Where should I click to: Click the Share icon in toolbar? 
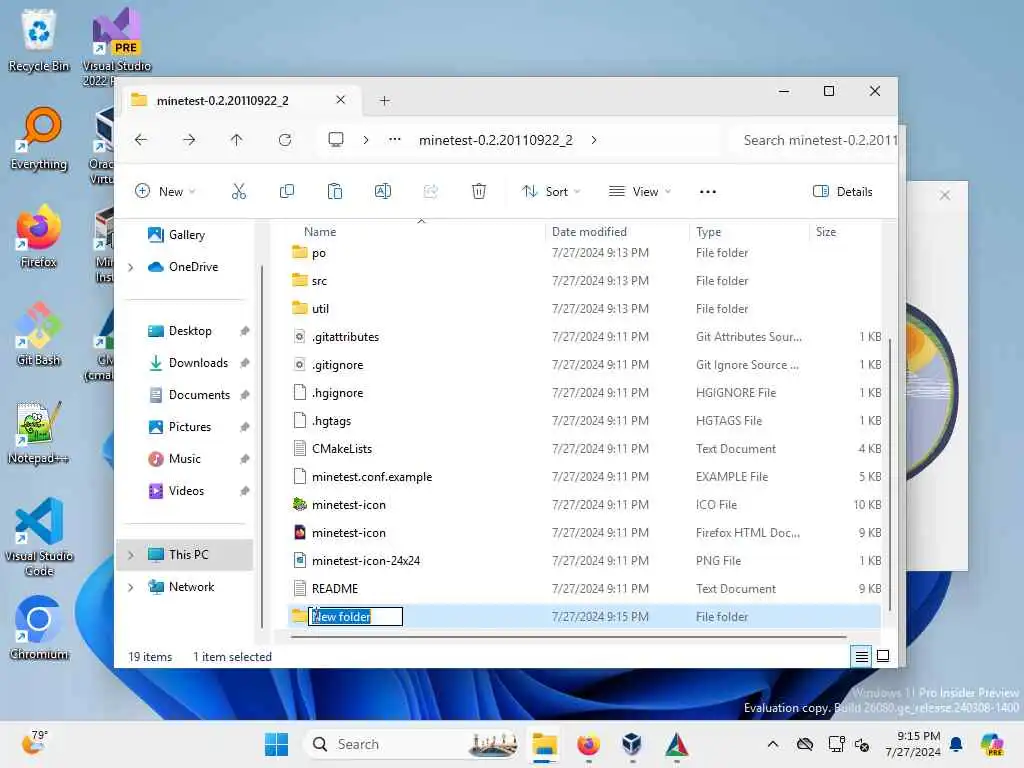(x=430, y=191)
